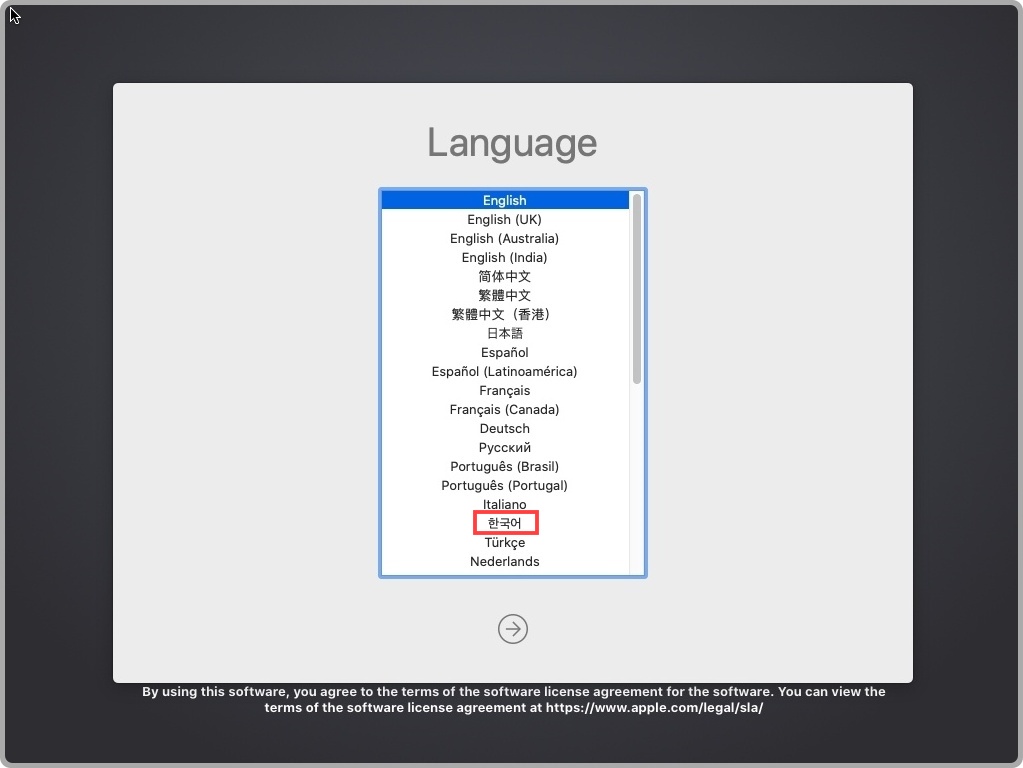This screenshot has width=1023, height=768.
Task: Pick Italiano language
Action: click(505, 504)
